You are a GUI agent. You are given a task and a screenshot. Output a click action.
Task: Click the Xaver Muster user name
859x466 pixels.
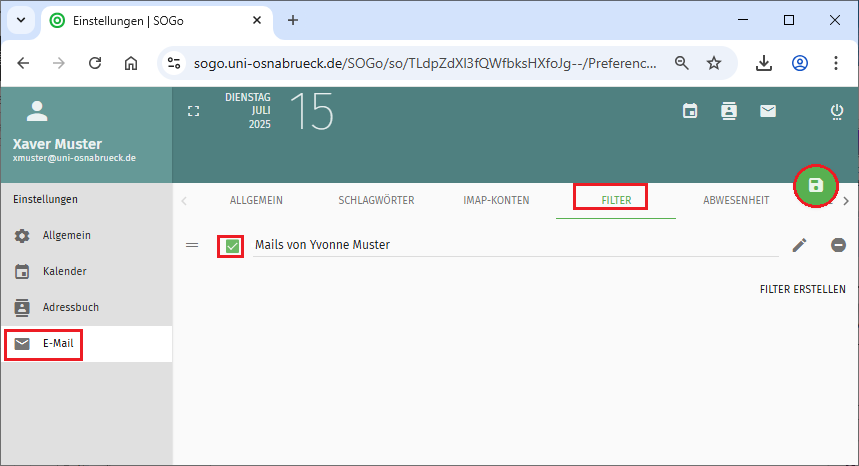[57, 144]
